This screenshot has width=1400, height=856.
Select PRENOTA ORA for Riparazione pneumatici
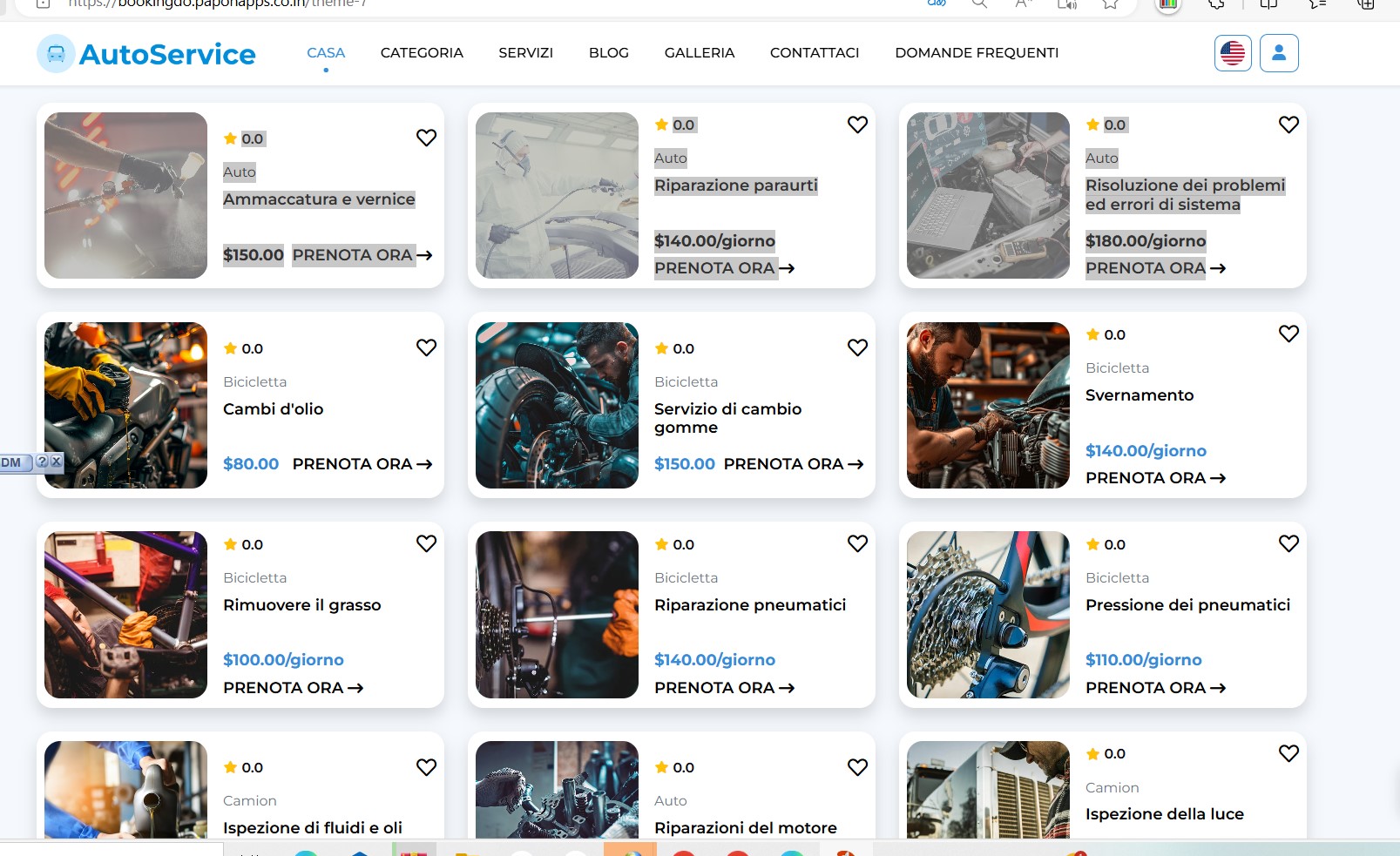[x=724, y=688]
